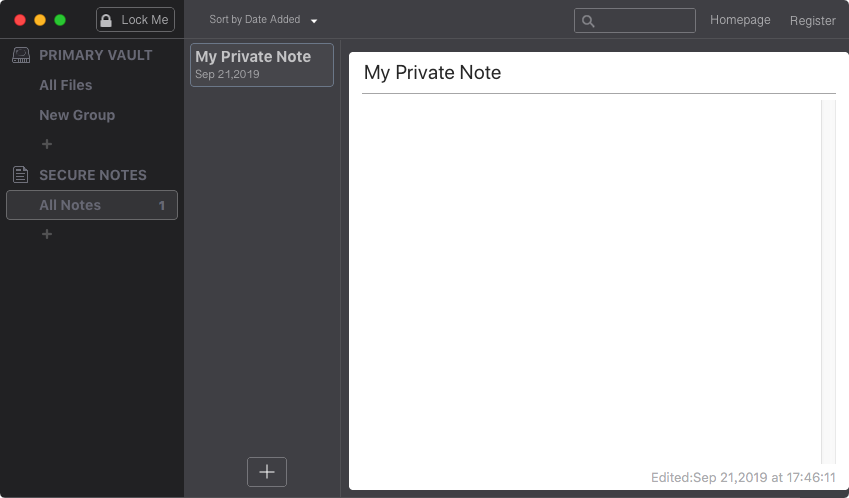Image resolution: width=849 pixels, height=498 pixels.
Task: Add a notes category with the plus under All Notes
Action: pos(47,234)
